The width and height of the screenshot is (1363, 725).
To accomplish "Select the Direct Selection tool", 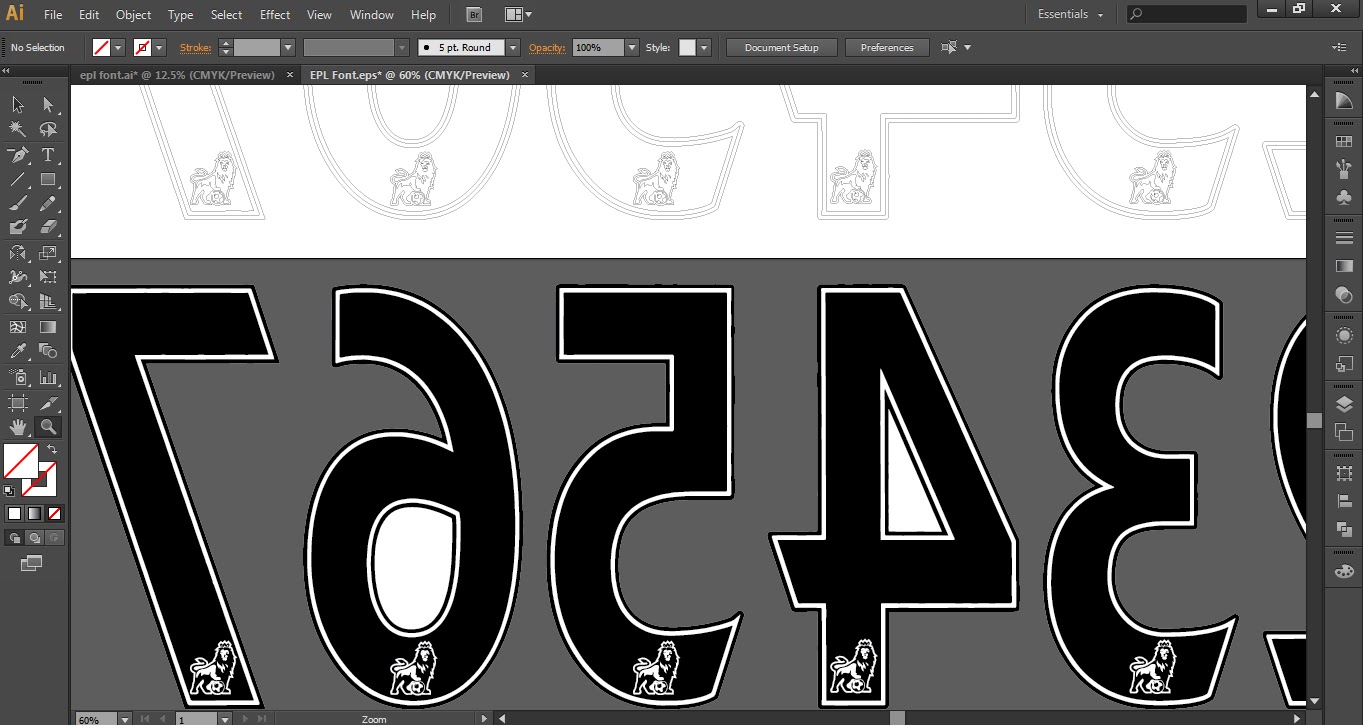I will [x=47, y=104].
